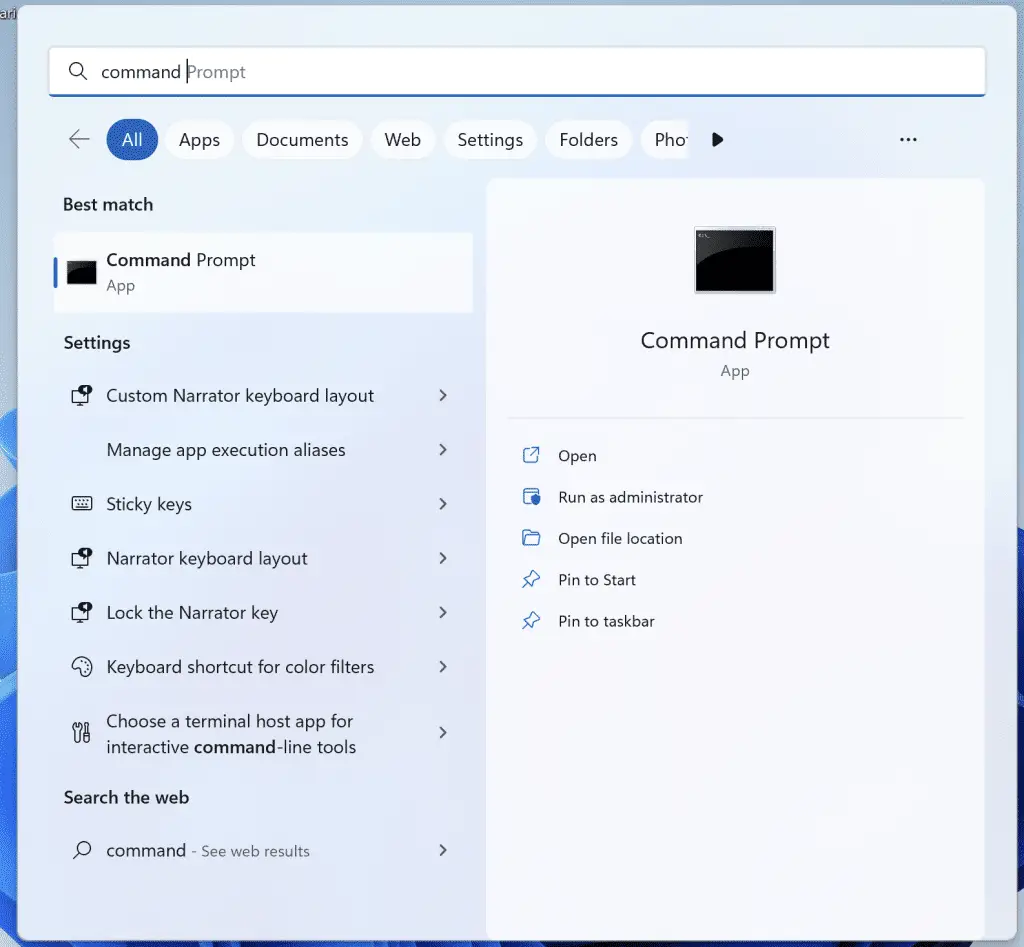Click the large Command Prompt preview thumbnail
This screenshot has width=1024, height=947.
tap(735, 260)
